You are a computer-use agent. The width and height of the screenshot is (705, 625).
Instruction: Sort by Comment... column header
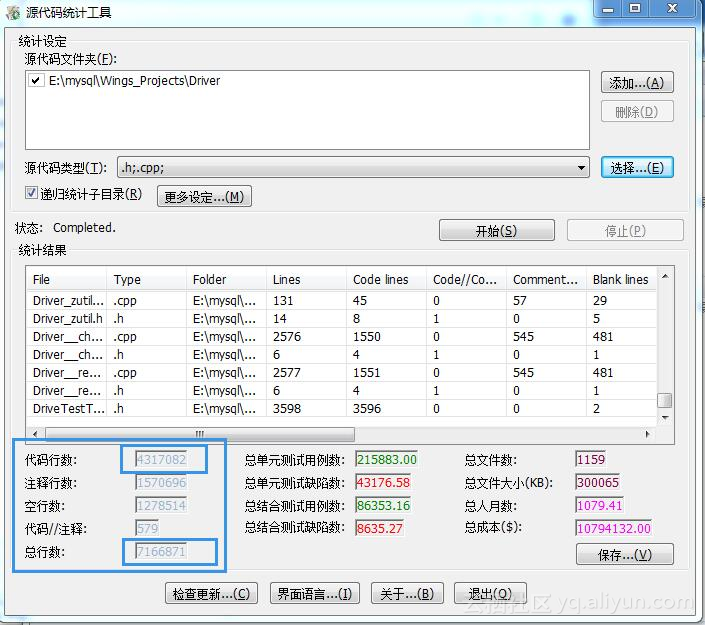[x=547, y=279]
